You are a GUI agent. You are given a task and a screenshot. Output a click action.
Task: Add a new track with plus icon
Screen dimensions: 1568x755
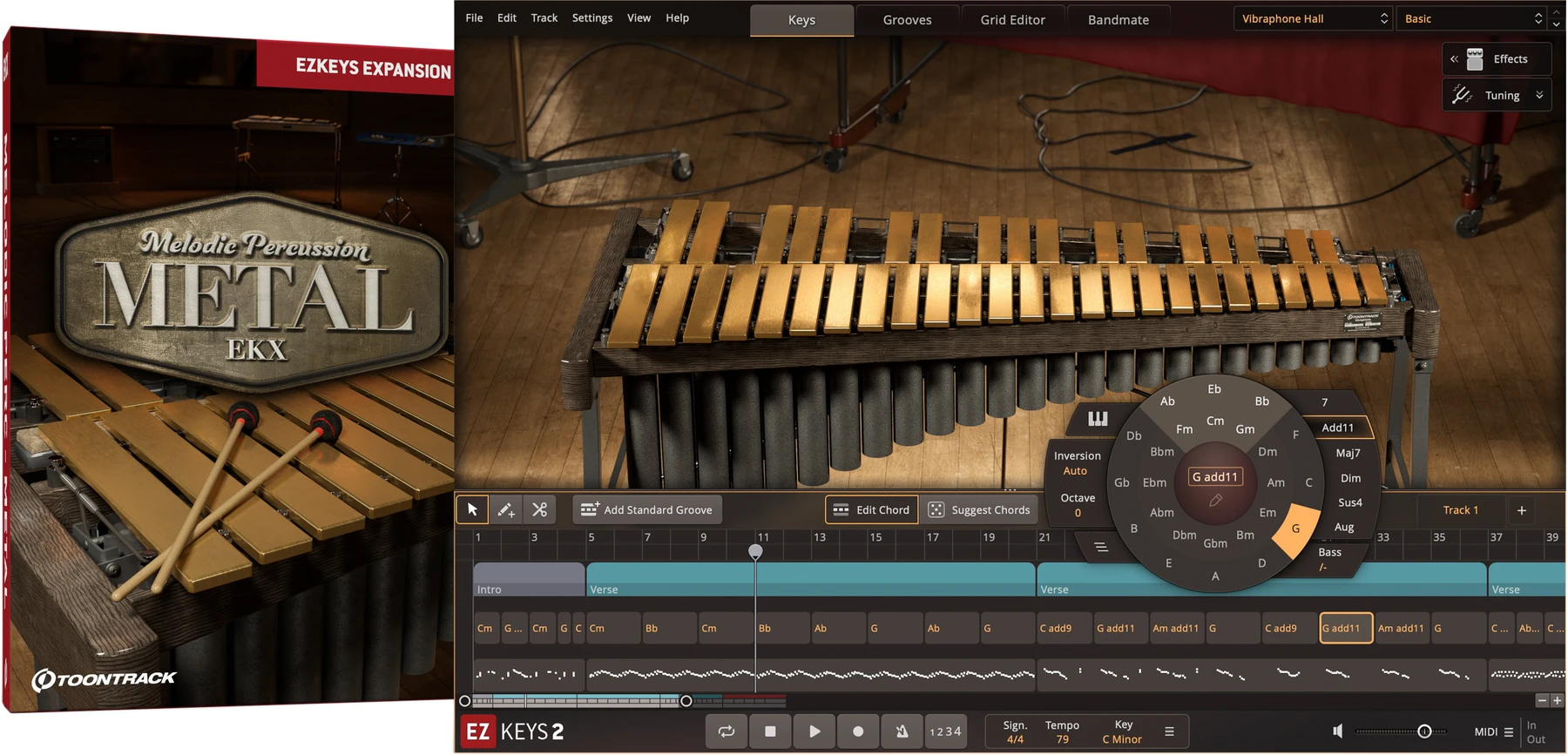[1522, 510]
